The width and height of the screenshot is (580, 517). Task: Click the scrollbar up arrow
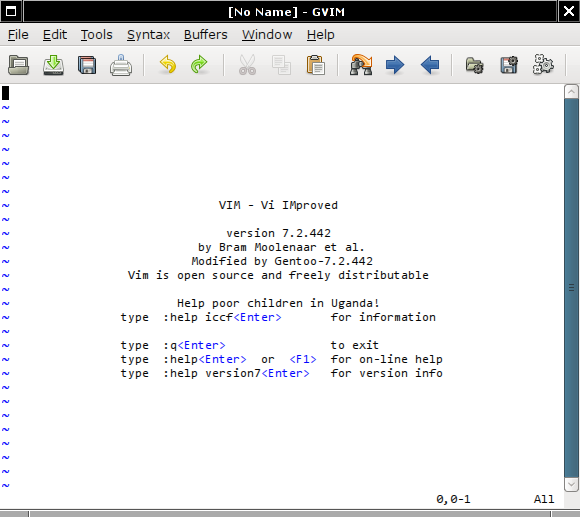coord(571,91)
